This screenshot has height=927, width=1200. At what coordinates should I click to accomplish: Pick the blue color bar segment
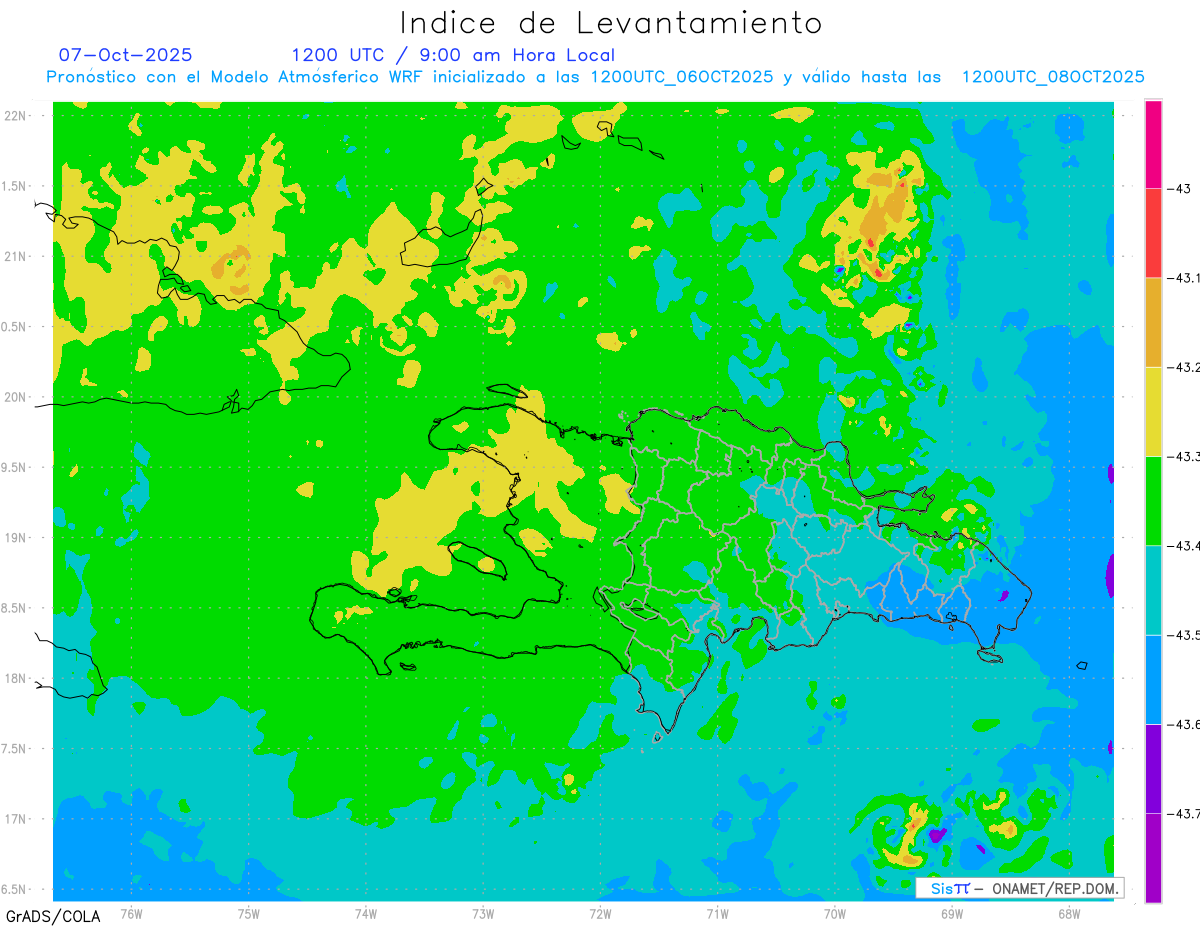pos(1153,679)
